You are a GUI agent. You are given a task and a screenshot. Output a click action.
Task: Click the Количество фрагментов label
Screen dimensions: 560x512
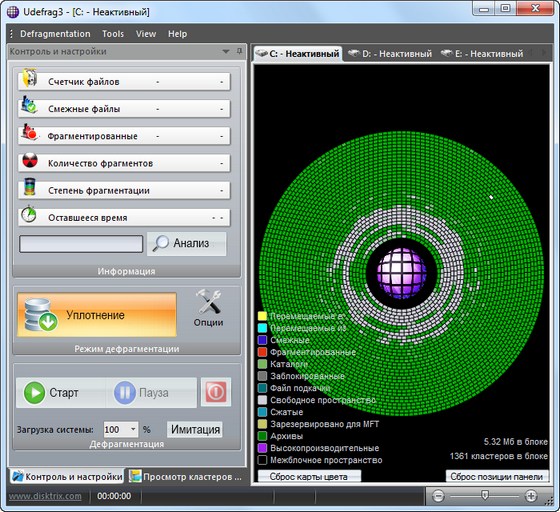click(100, 164)
